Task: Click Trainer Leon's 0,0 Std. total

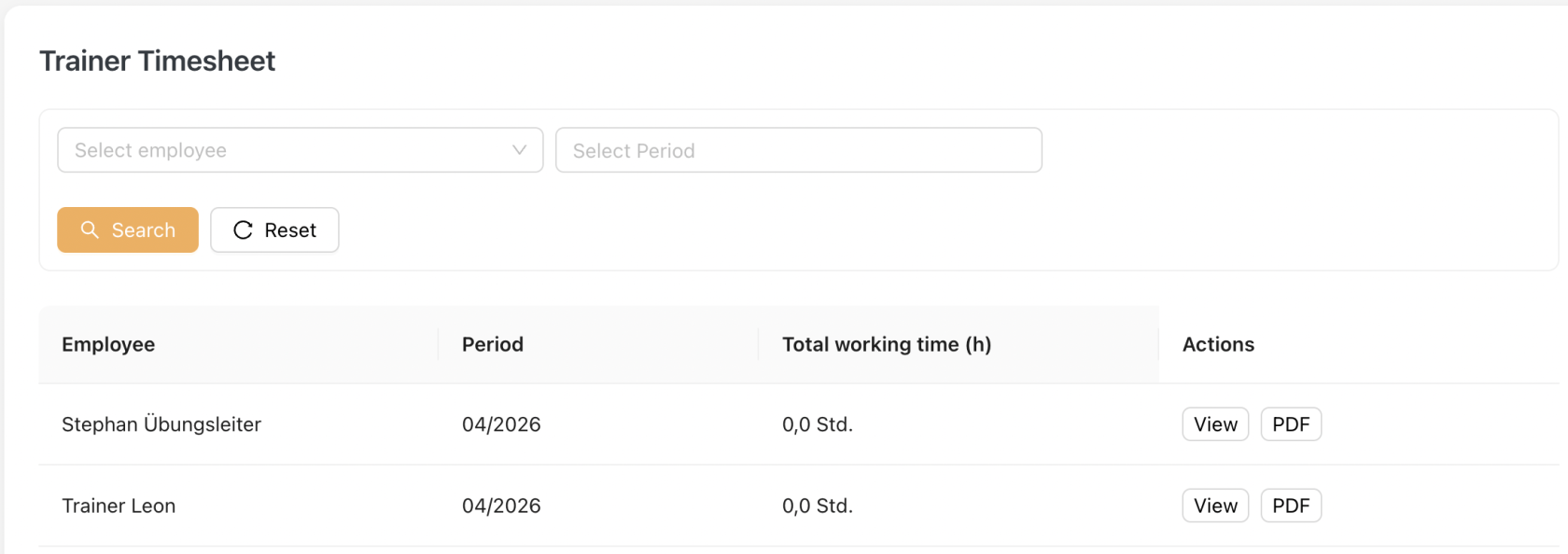Action: point(818,506)
